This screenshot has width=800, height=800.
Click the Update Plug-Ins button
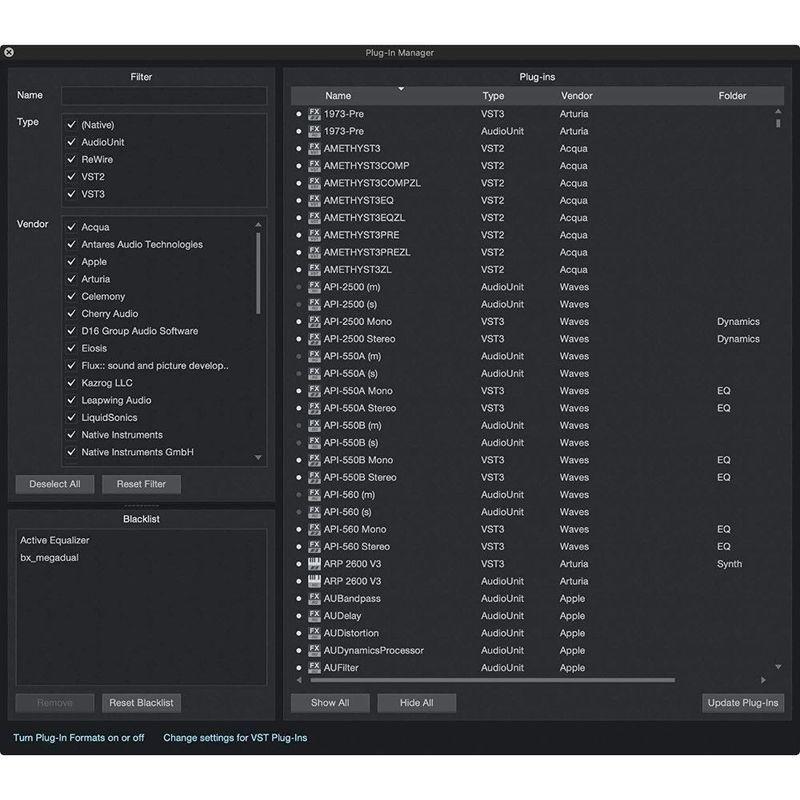coord(743,703)
